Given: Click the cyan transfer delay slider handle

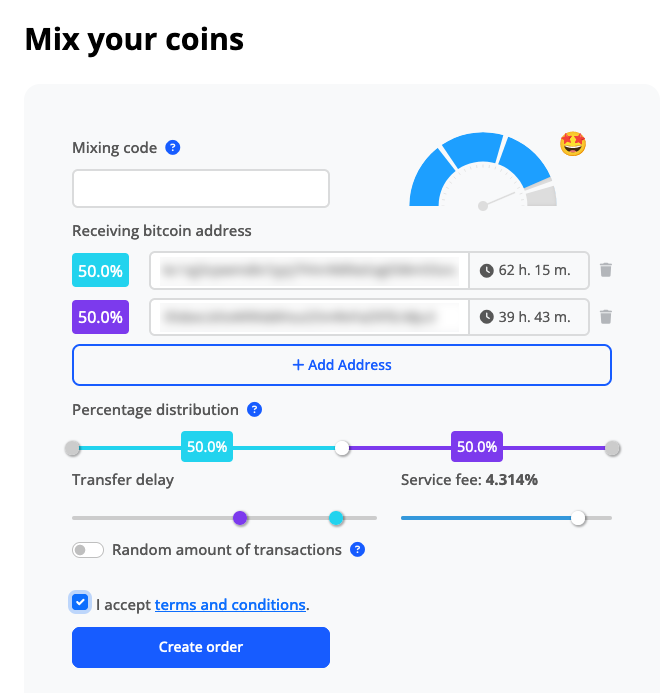Looking at the screenshot, I should (x=336, y=518).
